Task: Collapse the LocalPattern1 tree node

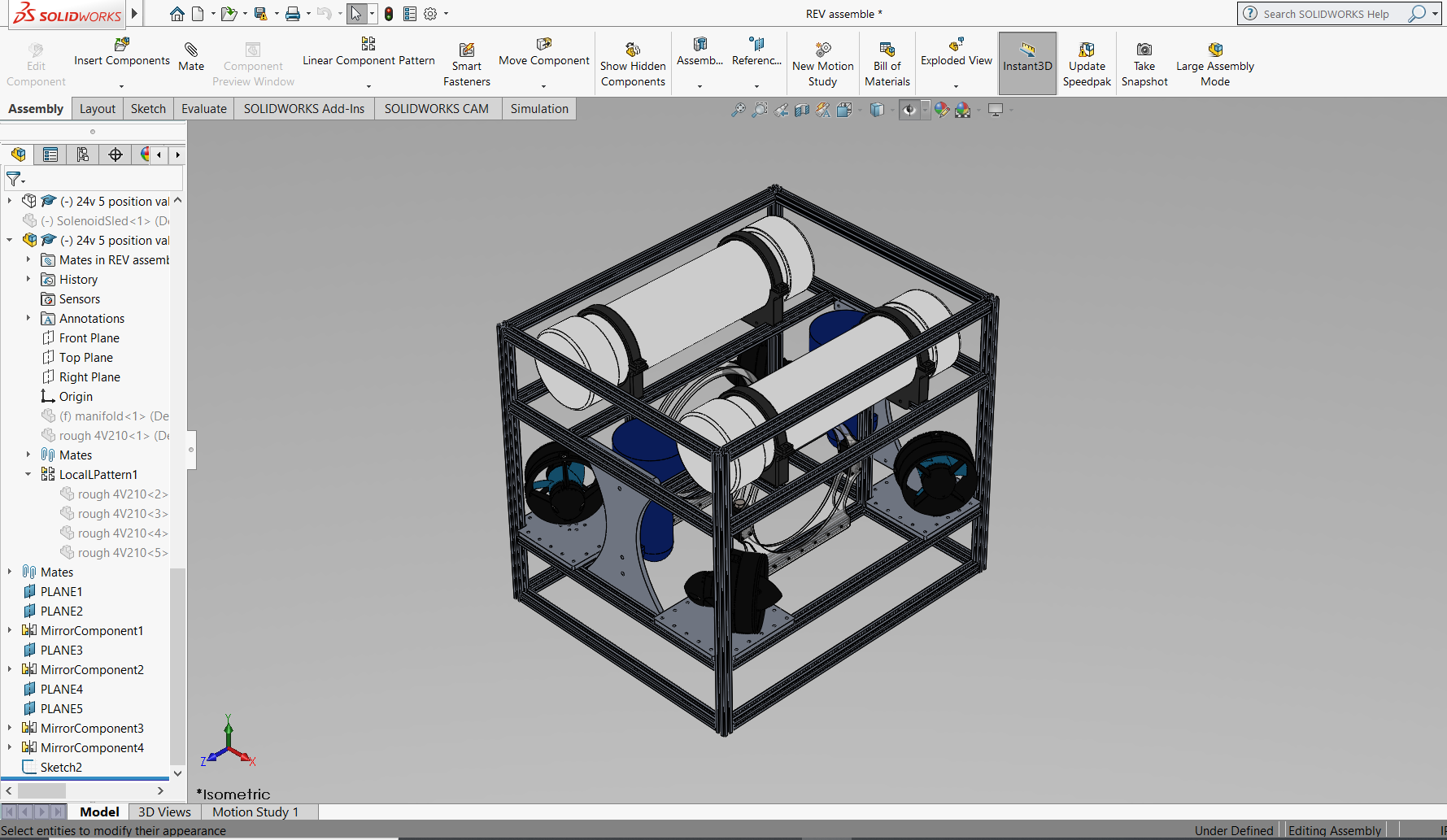Action: (28, 475)
